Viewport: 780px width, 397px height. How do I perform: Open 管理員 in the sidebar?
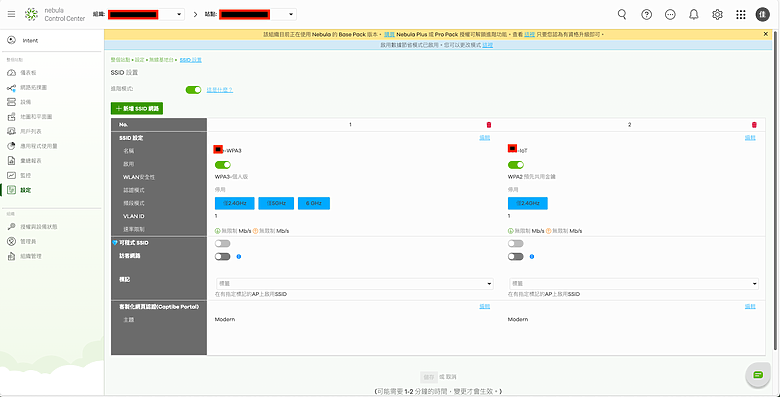pyautogui.click(x=28, y=241)
